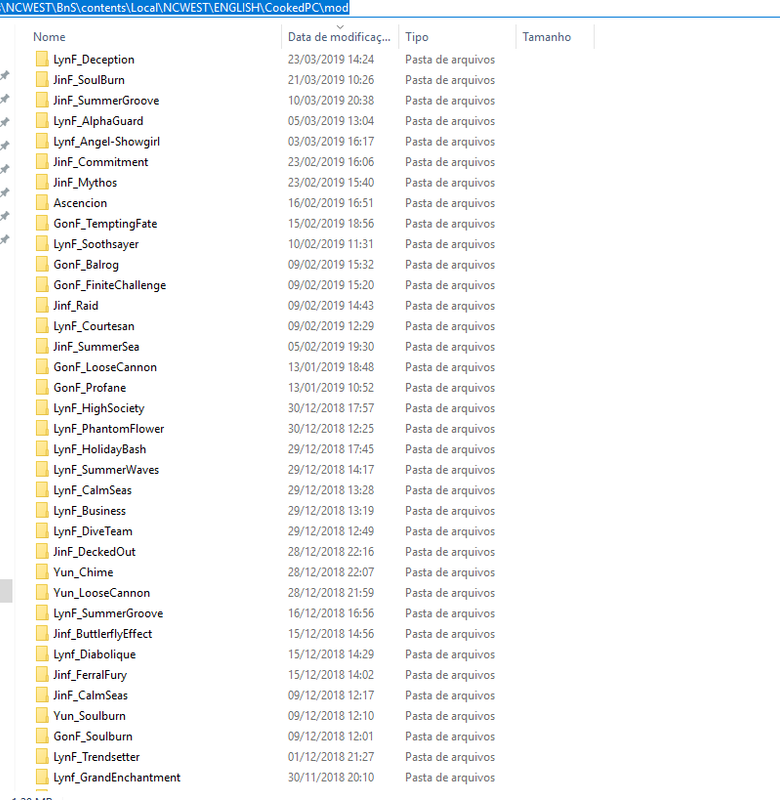Click the date 21/03/2019 10:26
The image size is (780, 800).
click(331, 80)
